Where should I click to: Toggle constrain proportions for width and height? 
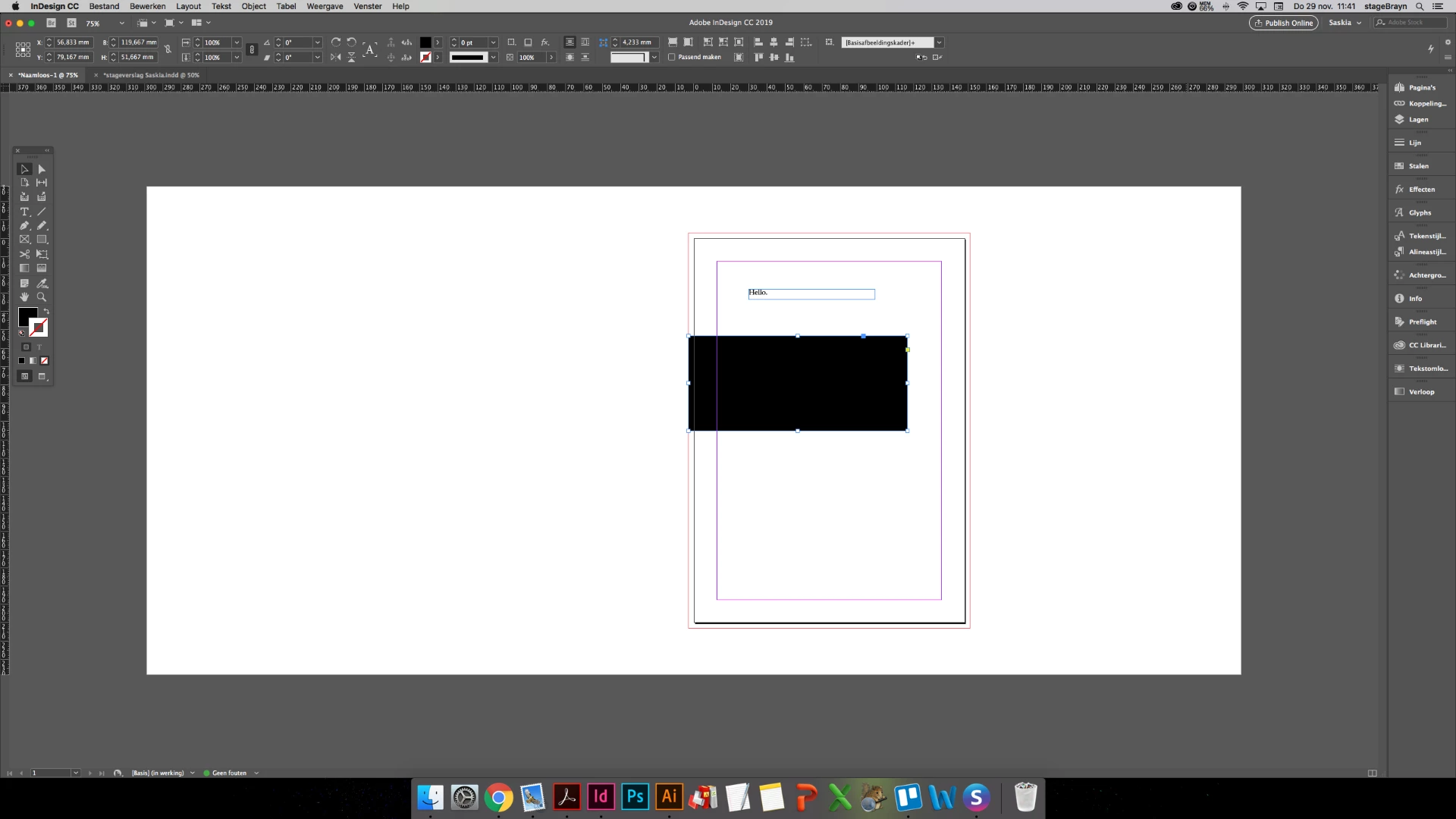click(x=168, y=49)
